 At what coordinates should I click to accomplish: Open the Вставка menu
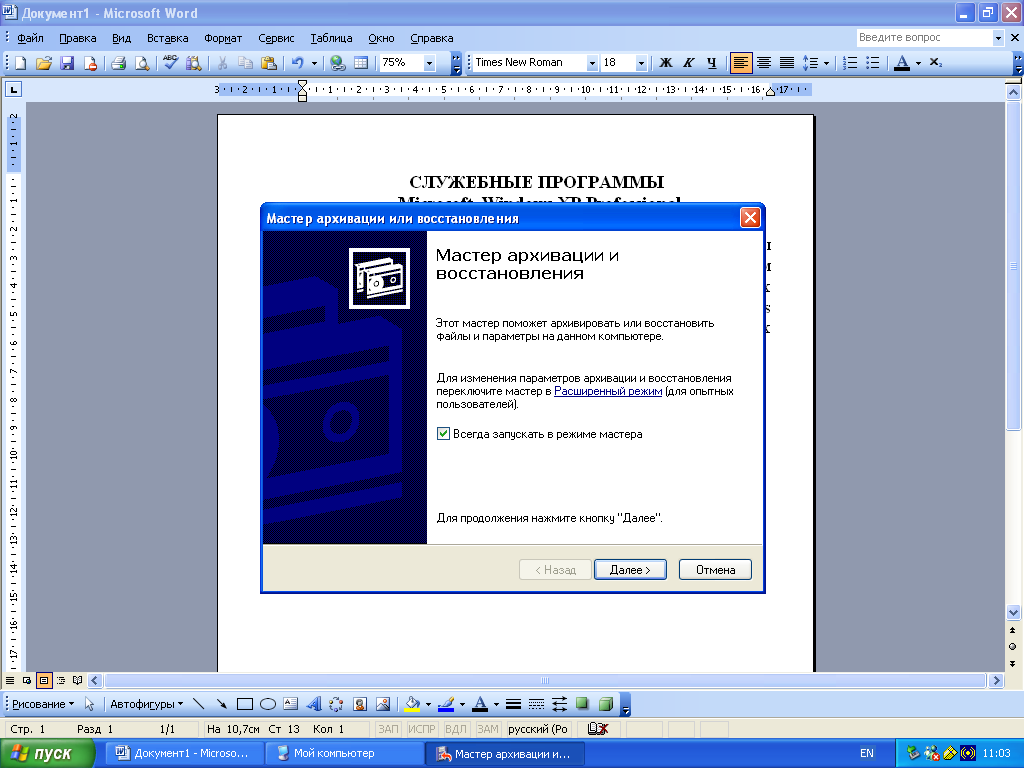(x=167, y=38)
